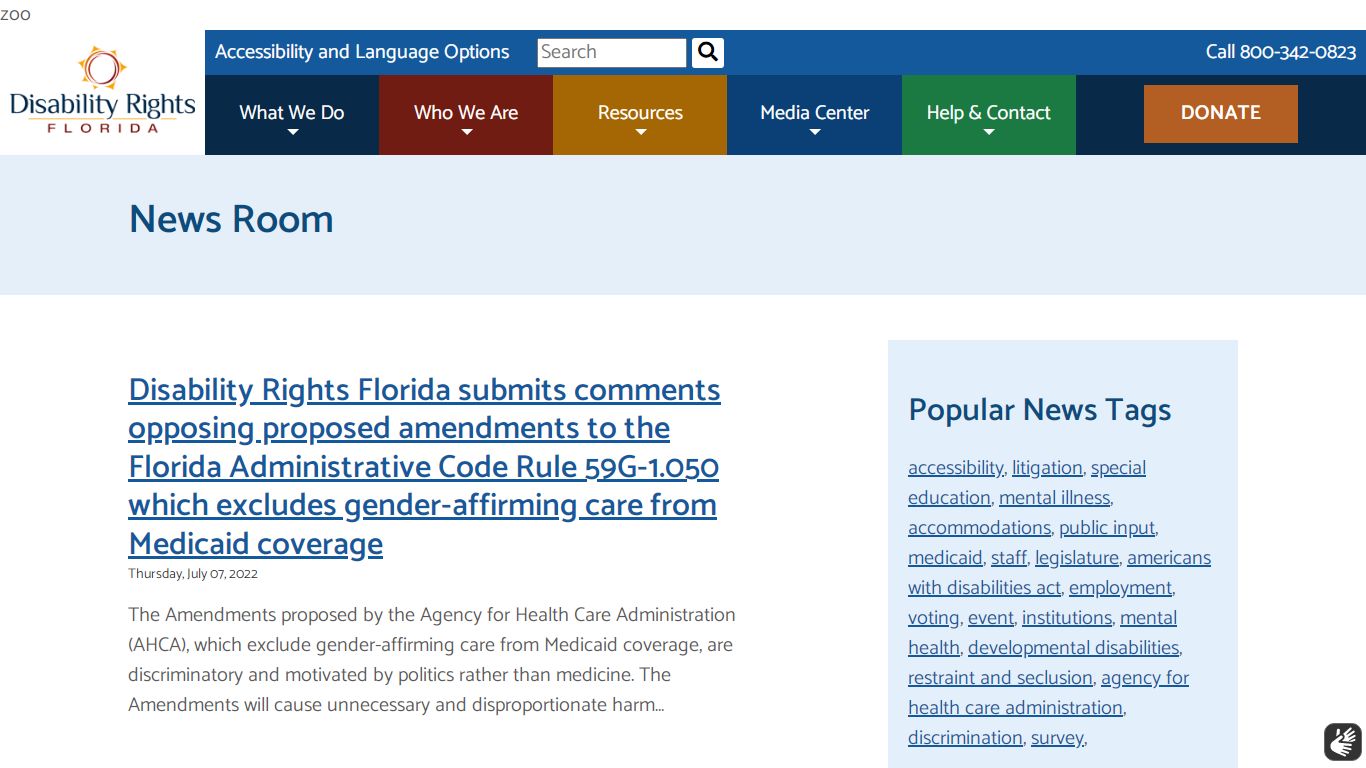The width and height of the screenshot is (1366, 768).
Task: Select the accessibility news tag
Action: (955, 468)
